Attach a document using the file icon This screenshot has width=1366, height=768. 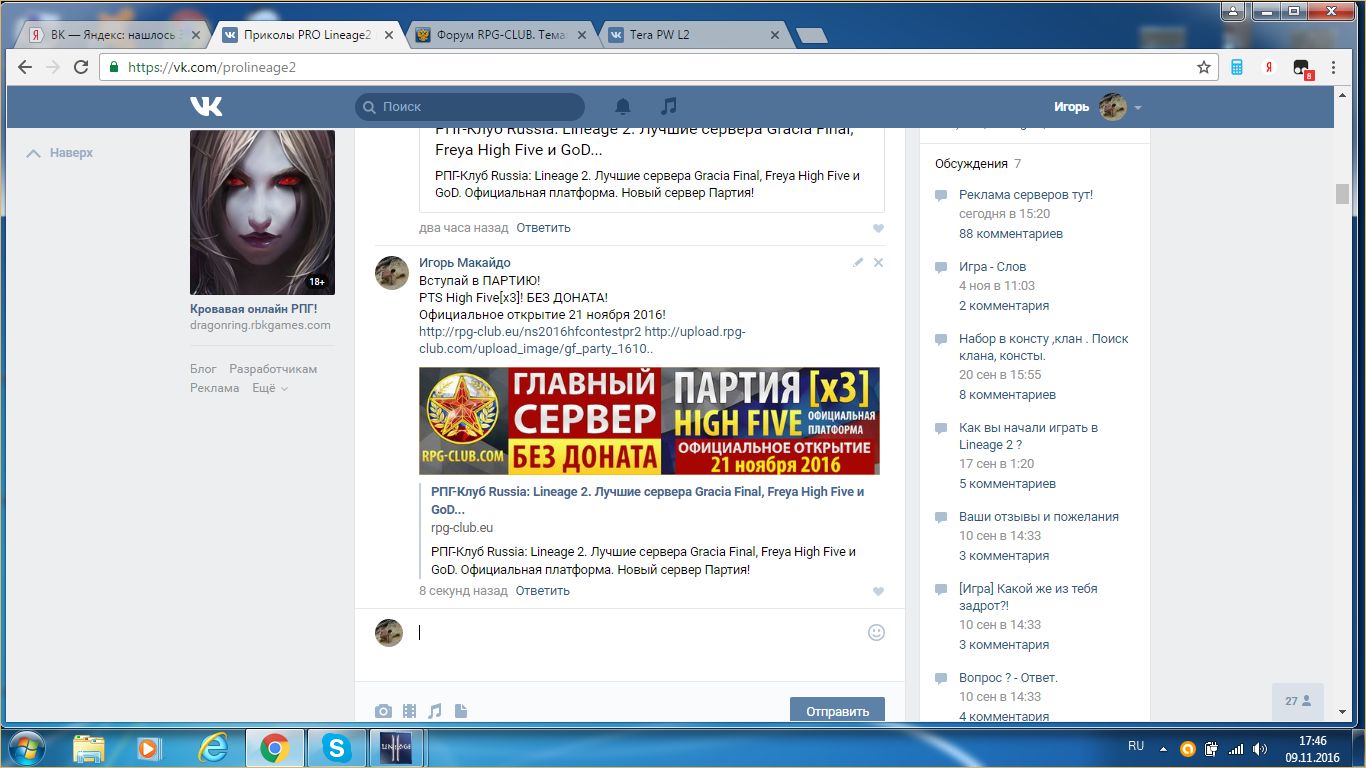[x=461, y=711]
